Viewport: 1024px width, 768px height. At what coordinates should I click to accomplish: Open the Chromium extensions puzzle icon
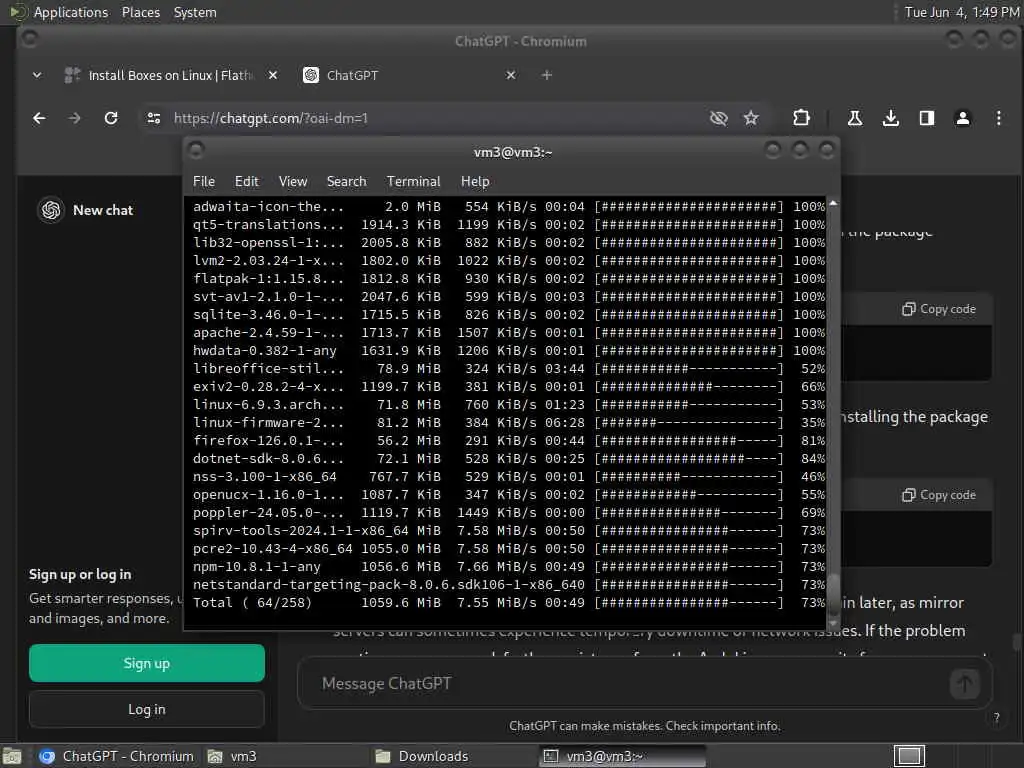801,118
